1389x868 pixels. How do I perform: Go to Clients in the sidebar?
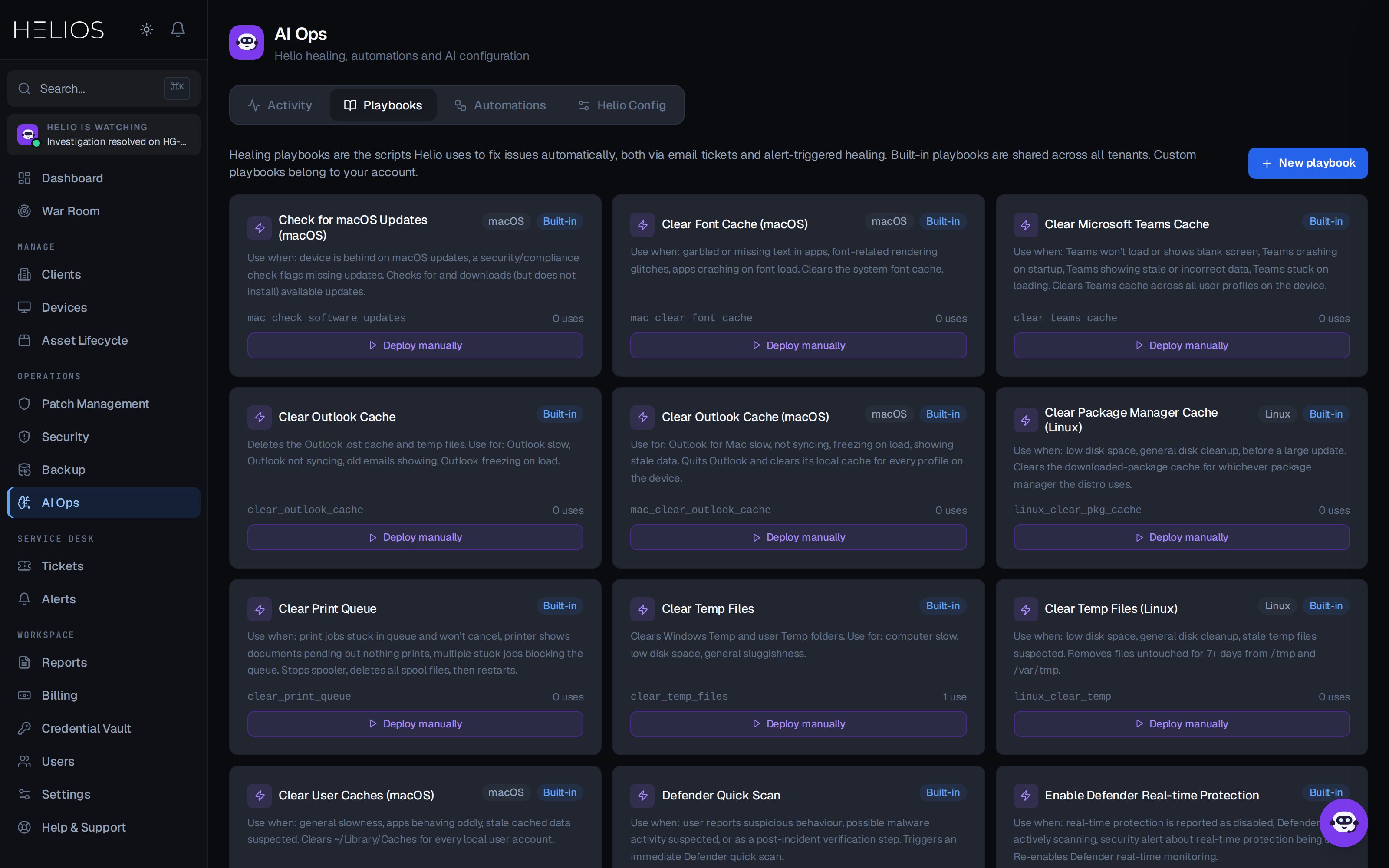[104, 274]
